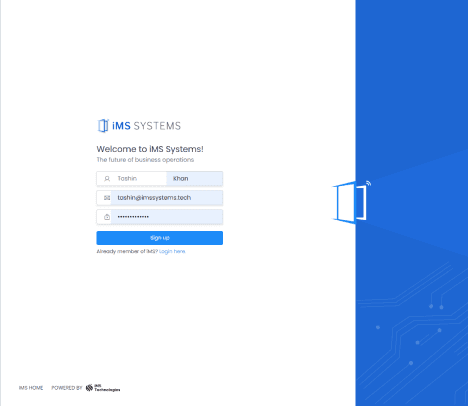468x406 pixels.
Task: Click the envelope icon beside email field
Action: point(107,198)
